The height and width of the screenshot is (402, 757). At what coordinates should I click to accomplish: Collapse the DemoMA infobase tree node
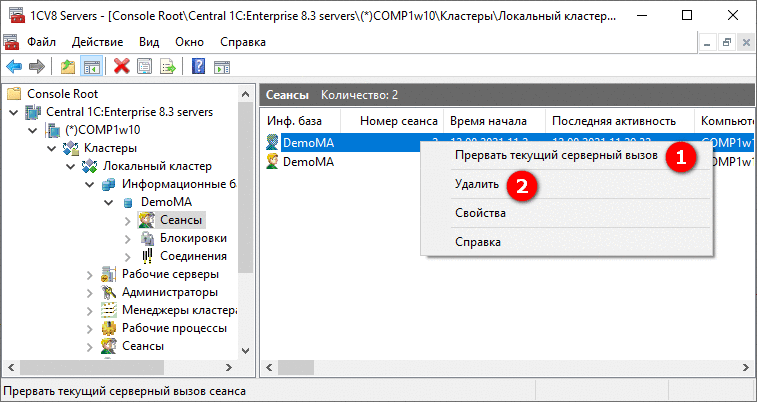click(x=109, y=202)
